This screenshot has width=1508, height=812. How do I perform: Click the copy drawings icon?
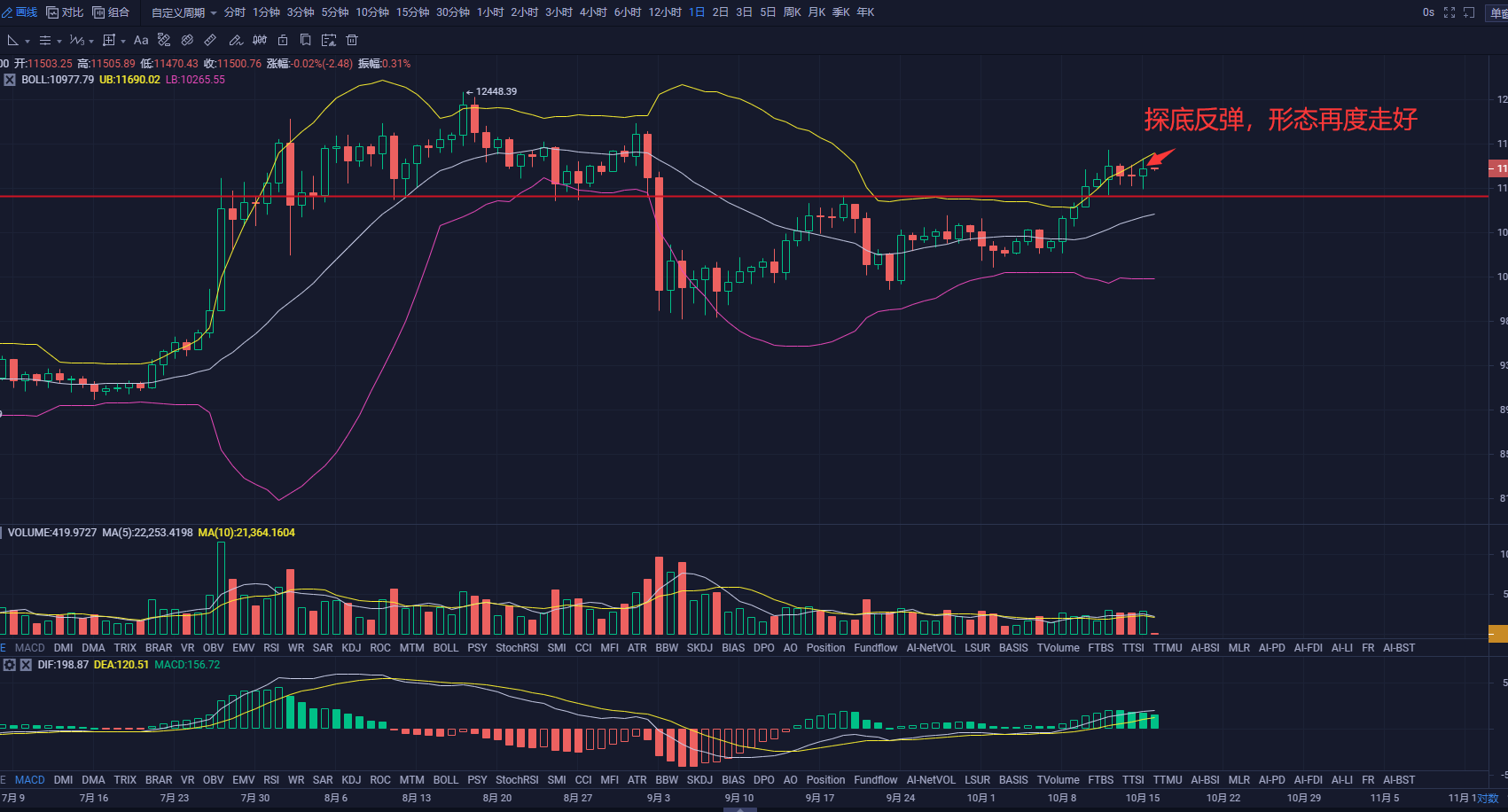pos(305,40)
